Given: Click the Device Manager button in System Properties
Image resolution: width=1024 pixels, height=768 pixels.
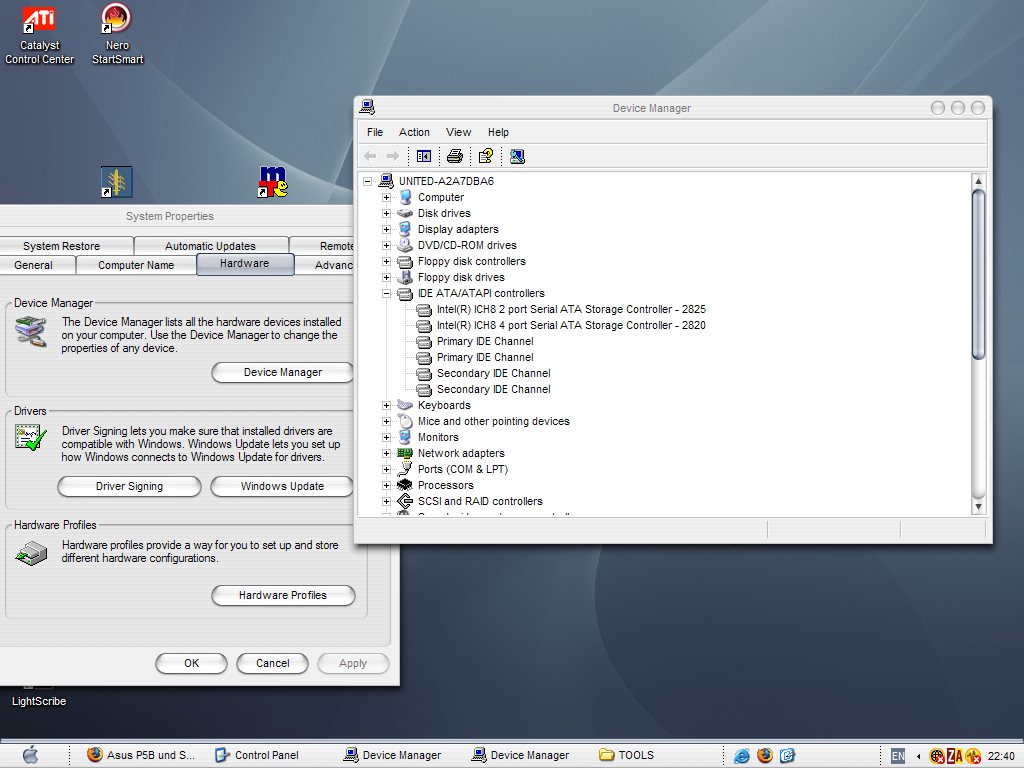Looking at the screenshot, I should pos(283,372).
